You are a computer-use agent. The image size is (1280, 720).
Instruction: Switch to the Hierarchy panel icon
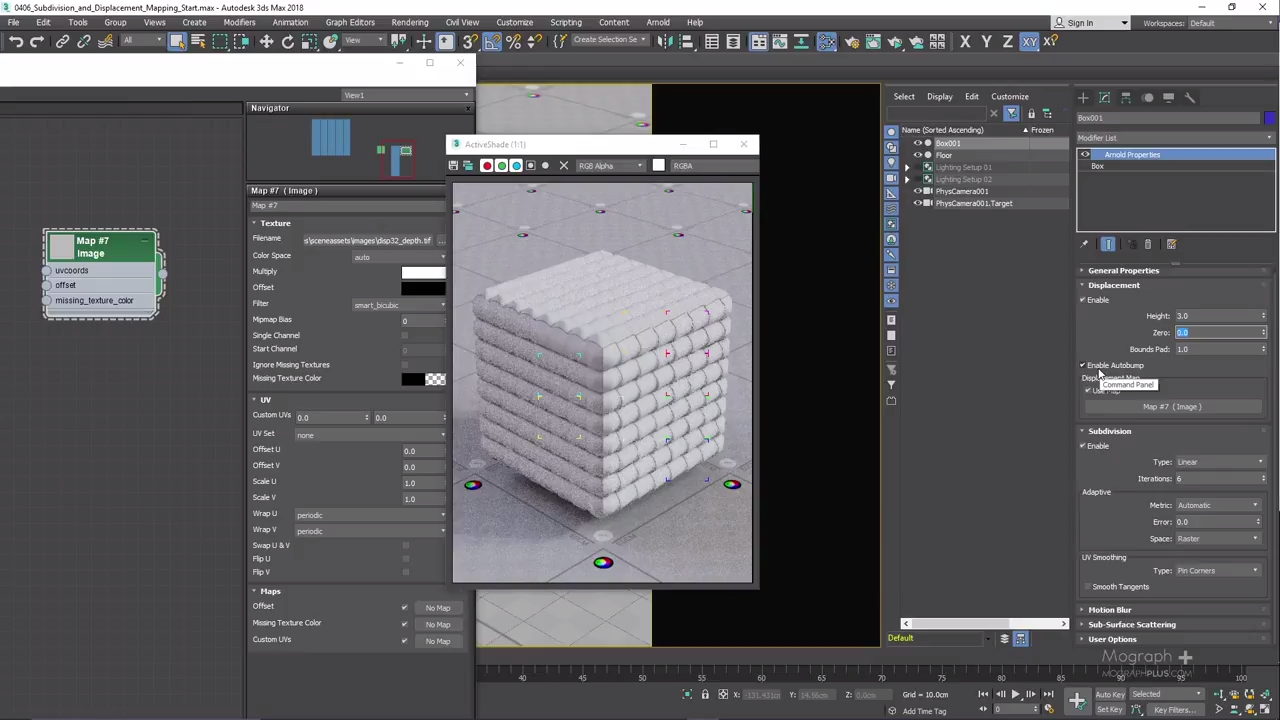(1126, 97)
